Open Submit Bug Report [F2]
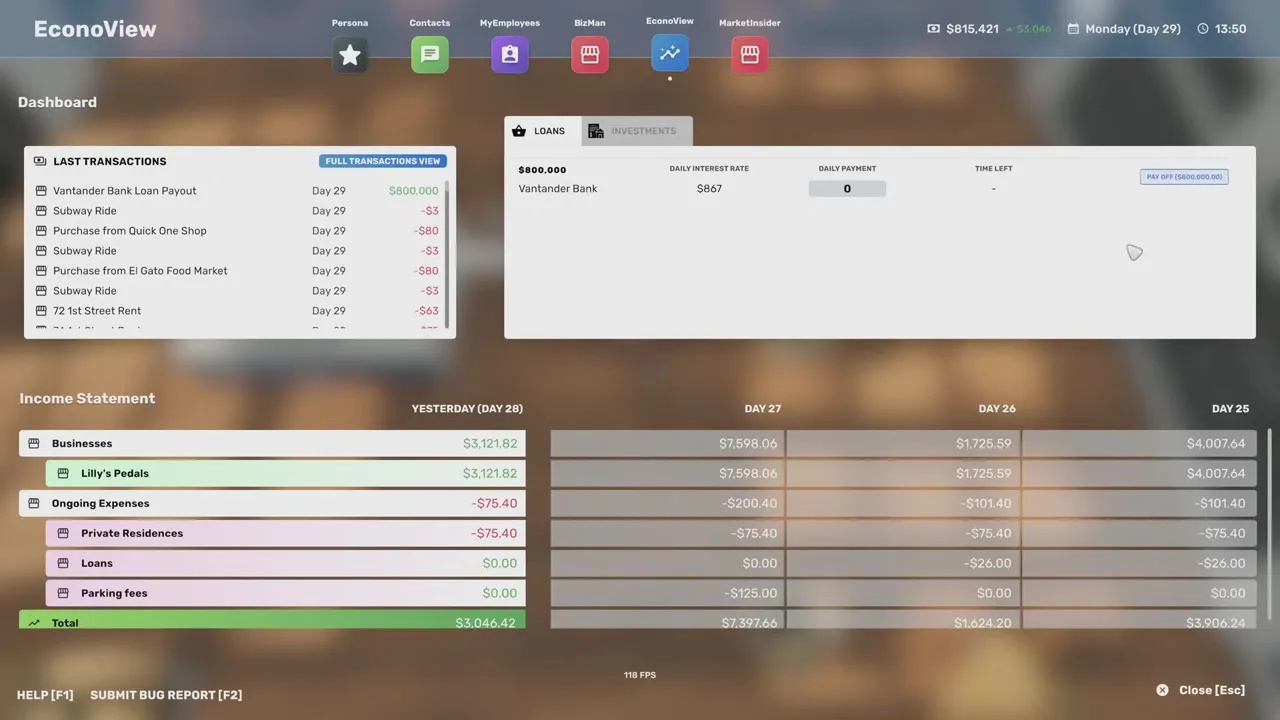 click(166, 695)
